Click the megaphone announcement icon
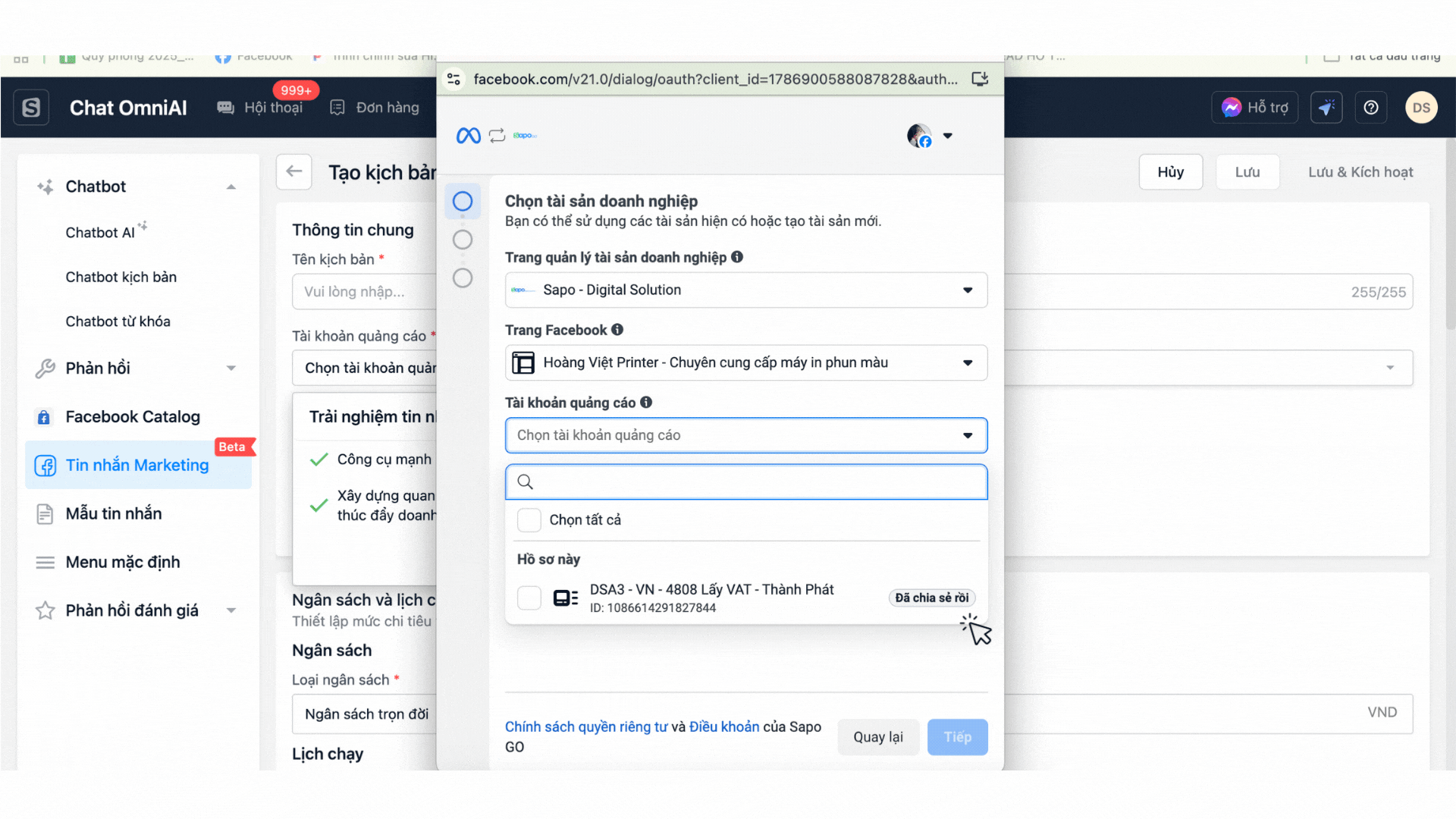 pyautogui.click(x=1326, y=108)
